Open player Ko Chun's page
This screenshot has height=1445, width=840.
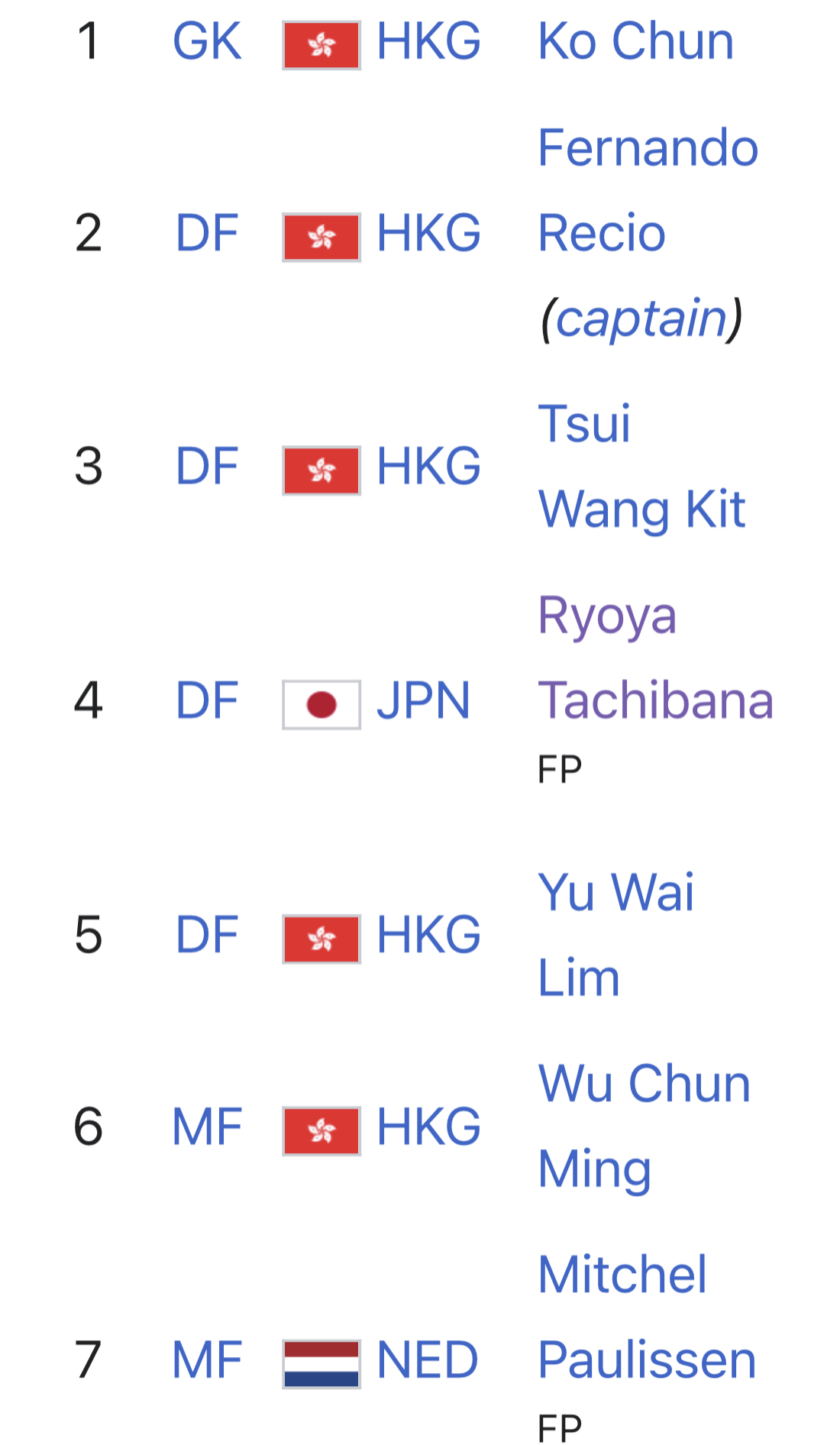(x=635, y=41)
